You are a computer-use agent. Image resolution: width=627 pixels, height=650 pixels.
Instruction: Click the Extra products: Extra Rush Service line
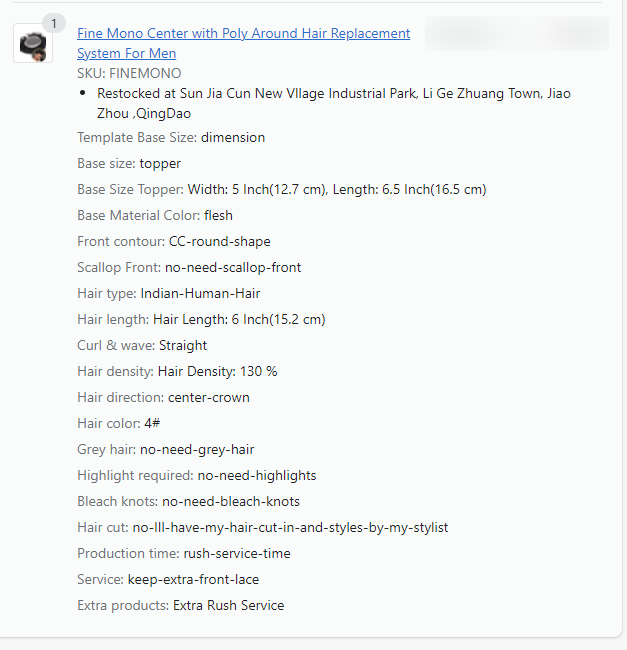[x=180, y=605]
